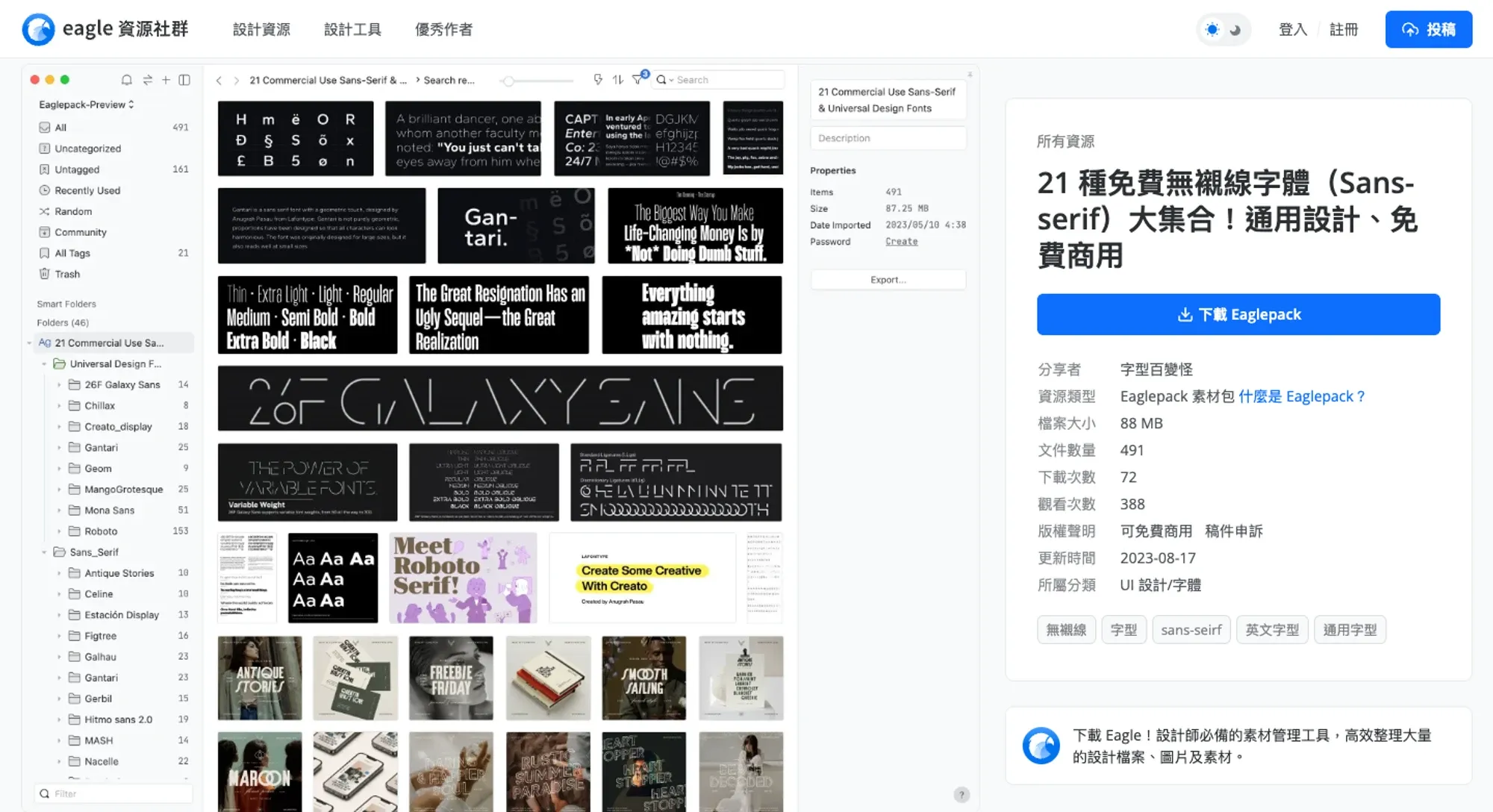The height and width of the screenshot is (812, 1493).
Task: Click the 投稿 submit button
Action: (x=1429, y=30)
